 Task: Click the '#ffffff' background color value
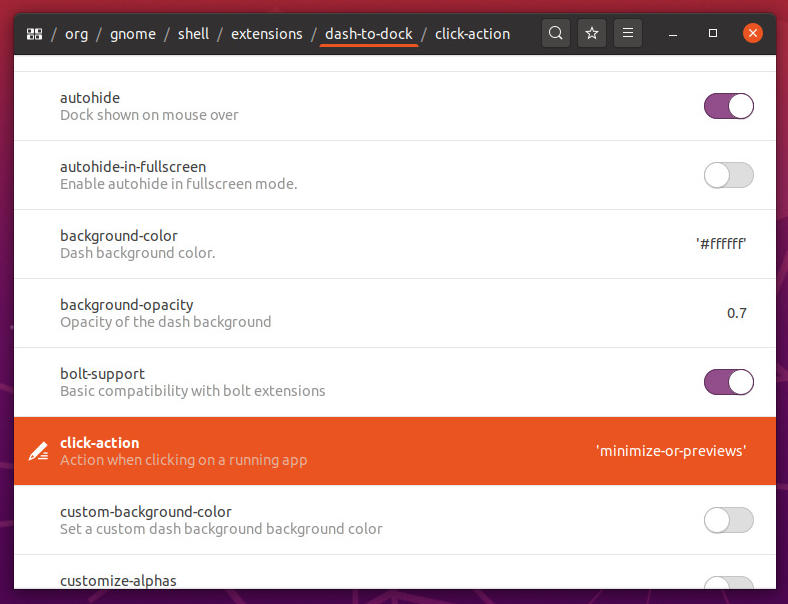tap(721, 244)
